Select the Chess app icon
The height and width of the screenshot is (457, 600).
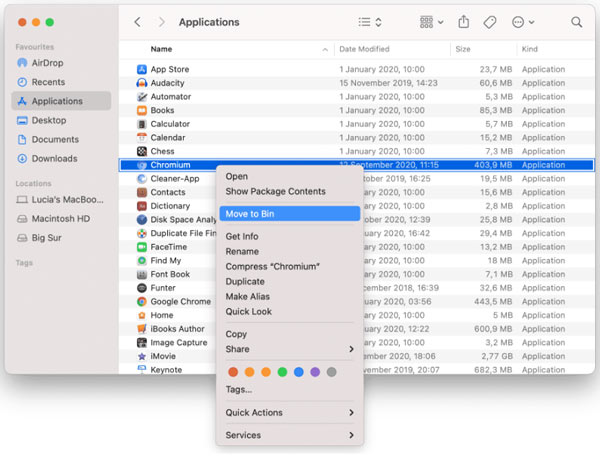(x=142, y=151)
